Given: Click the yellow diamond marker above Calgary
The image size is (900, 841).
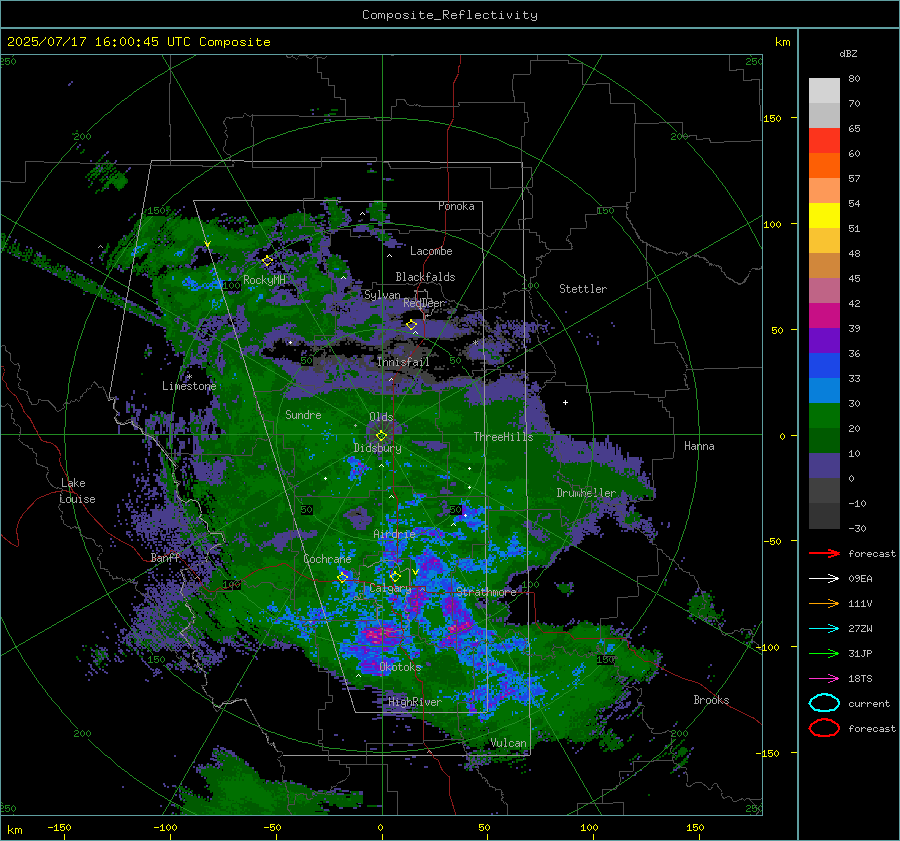Looking at the screenshot, I should click(x=395, y=576).
